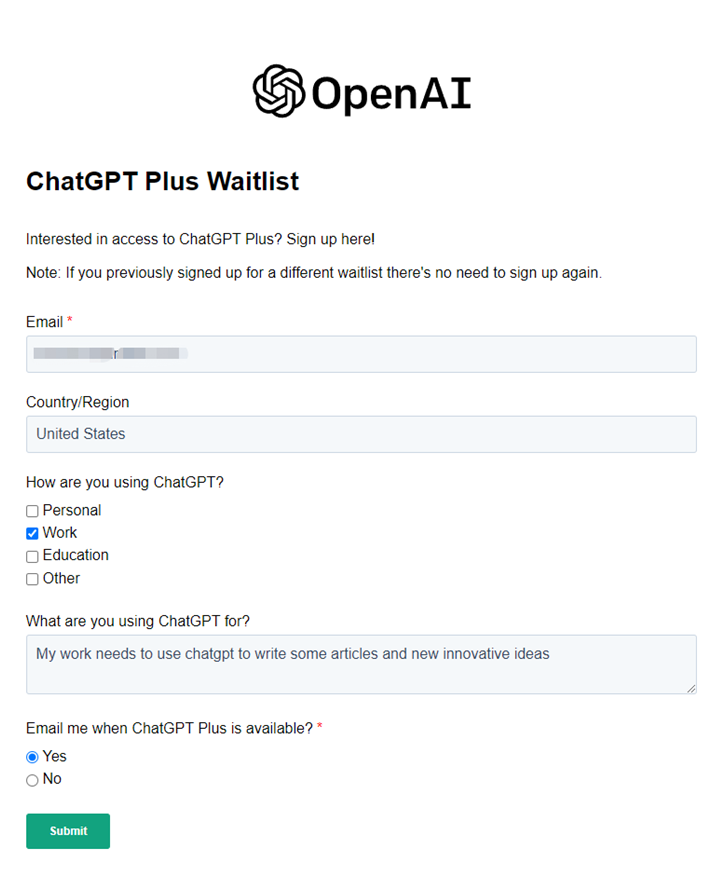The width and height of the screenshot is (722, 896).
Task: Click the OpenAI wordmark text
Action: tap(391, 93)
